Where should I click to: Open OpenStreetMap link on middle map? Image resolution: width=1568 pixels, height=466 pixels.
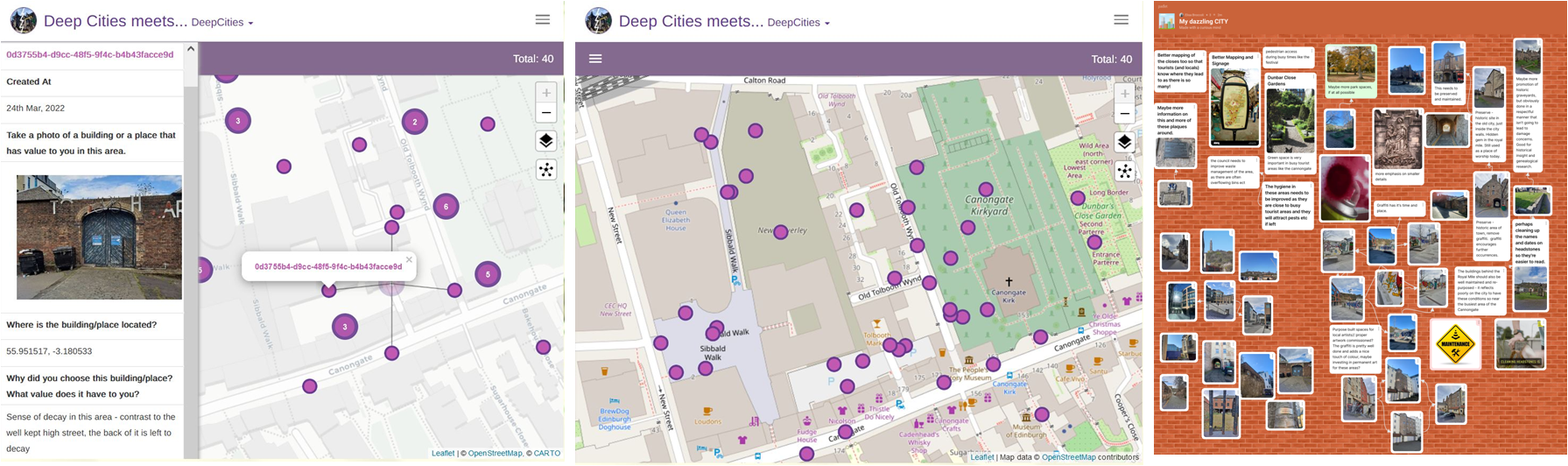click(x=1068, y=456)
